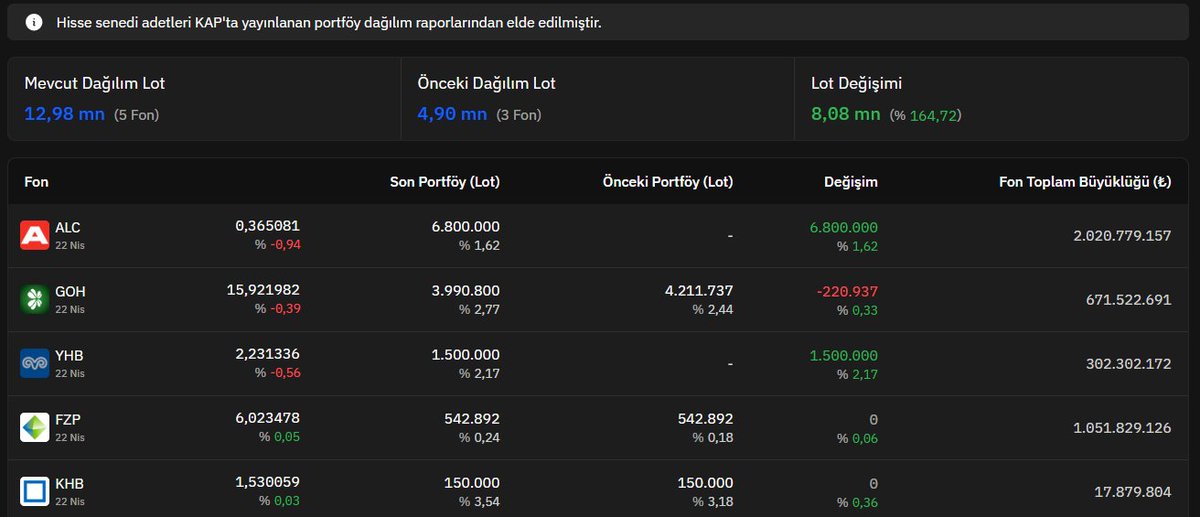This screenshot has height=517, width=1200.
Task: Select Lot Değişimi value 8,08 mn
Action: [846, 114]
